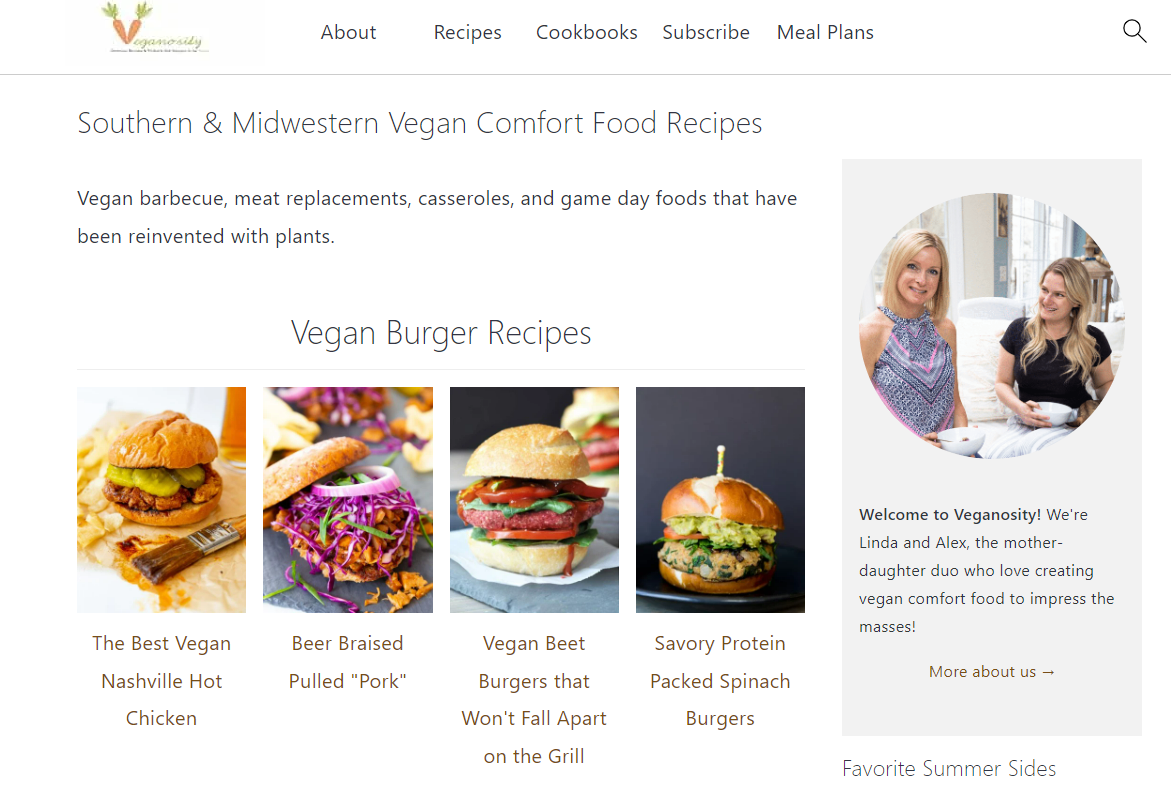This screenshot has width=1171, height=786.
Task: Click the Southern & Midwestern Vegan Comfort Food heading
Action: tap(420, 123)
